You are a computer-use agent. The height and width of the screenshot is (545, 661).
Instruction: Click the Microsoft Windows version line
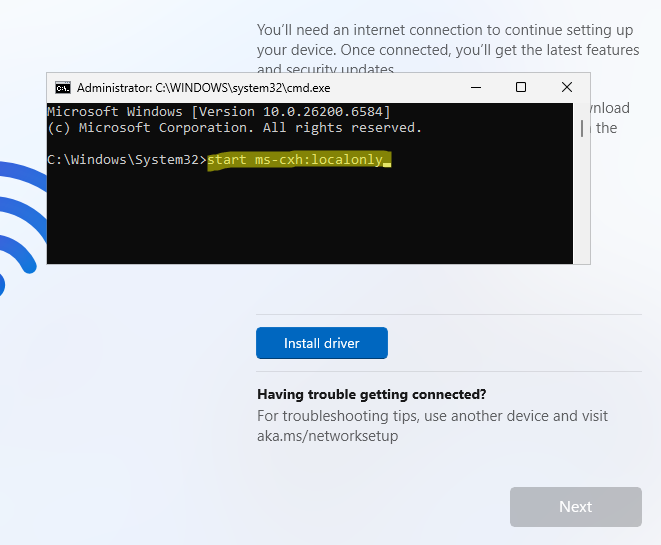click(x=218, y=111)
